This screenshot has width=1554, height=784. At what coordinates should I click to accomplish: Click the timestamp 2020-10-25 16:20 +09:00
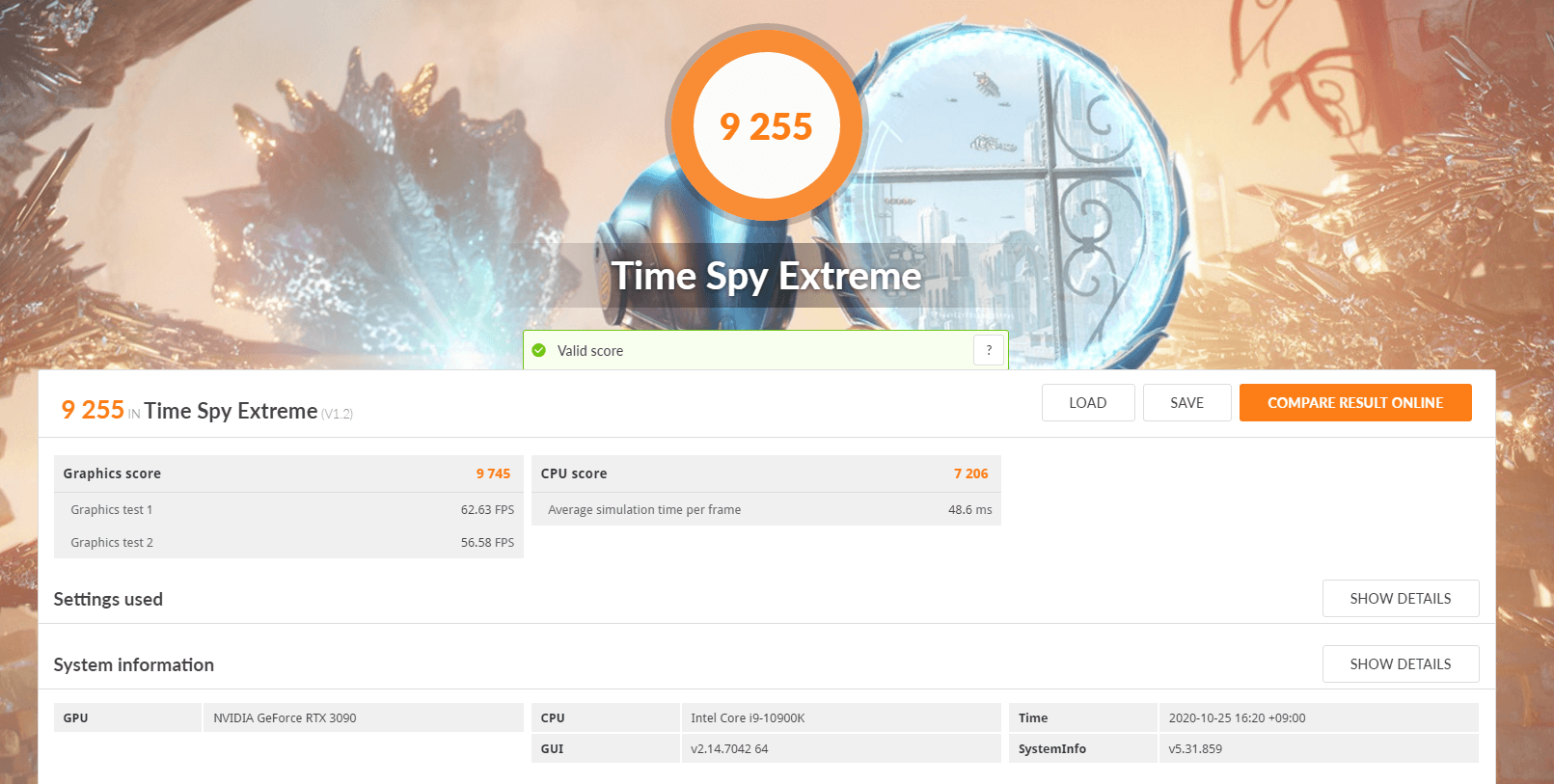click(1237, 718)
